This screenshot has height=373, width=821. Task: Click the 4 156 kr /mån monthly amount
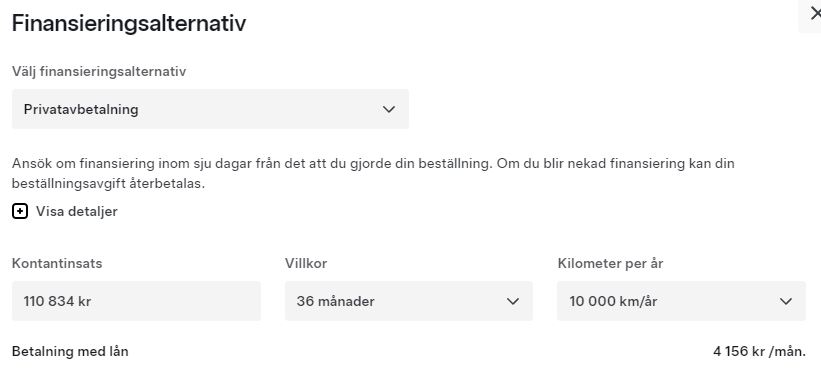click(759, 351)
